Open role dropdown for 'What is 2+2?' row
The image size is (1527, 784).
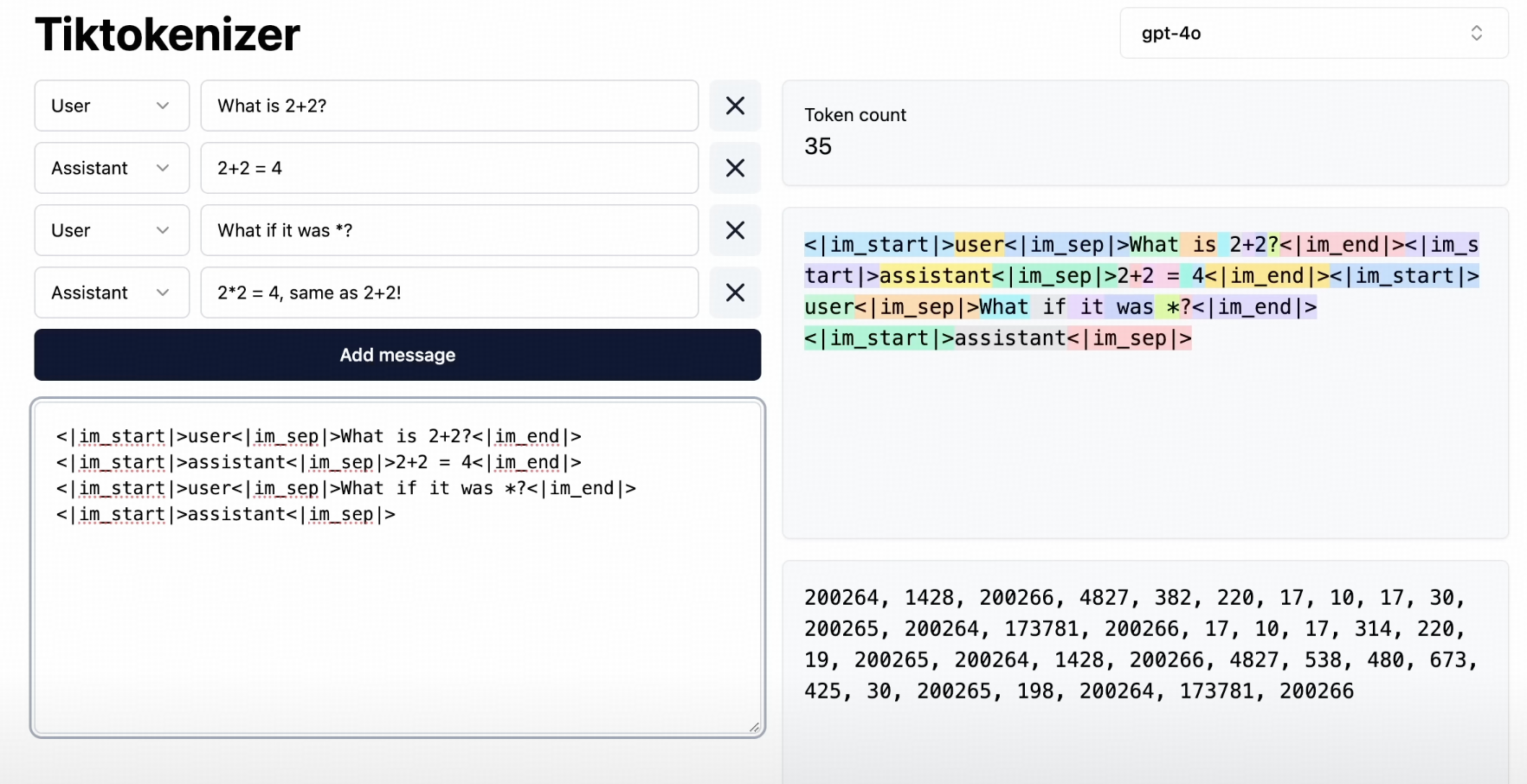tap(112, 106)
